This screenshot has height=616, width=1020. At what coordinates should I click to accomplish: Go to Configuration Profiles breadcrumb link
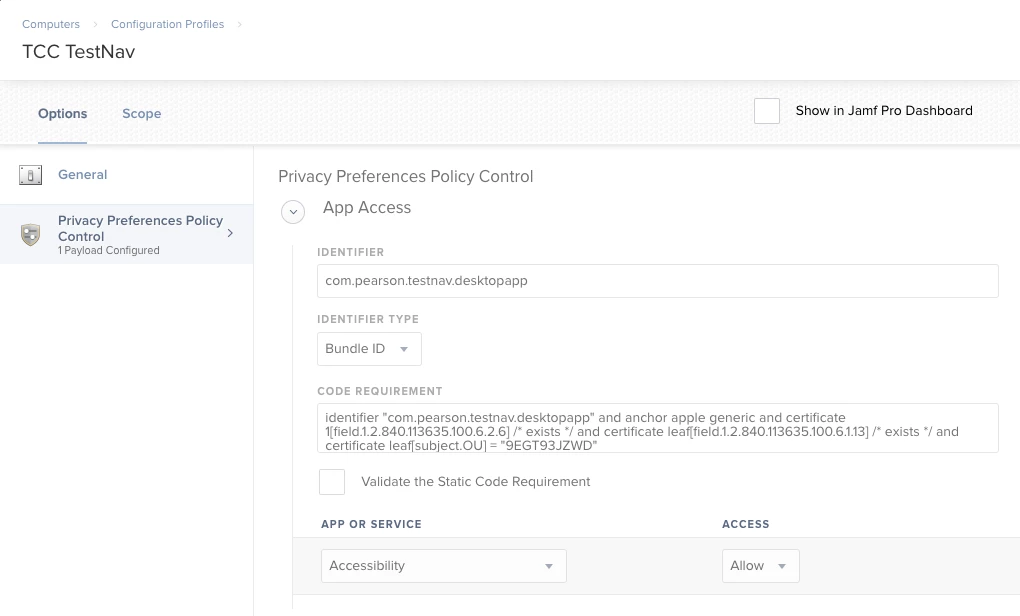pyautogui.click(x=167, y=24)
